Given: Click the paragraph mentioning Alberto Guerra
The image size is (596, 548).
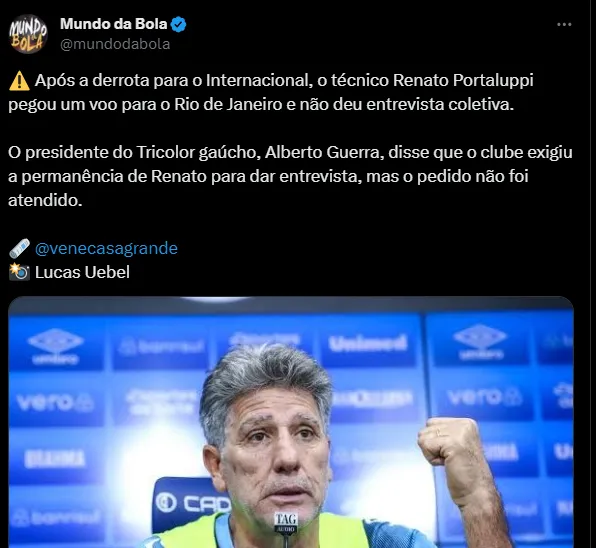Looking at the screenshot, I should point(290,176).
